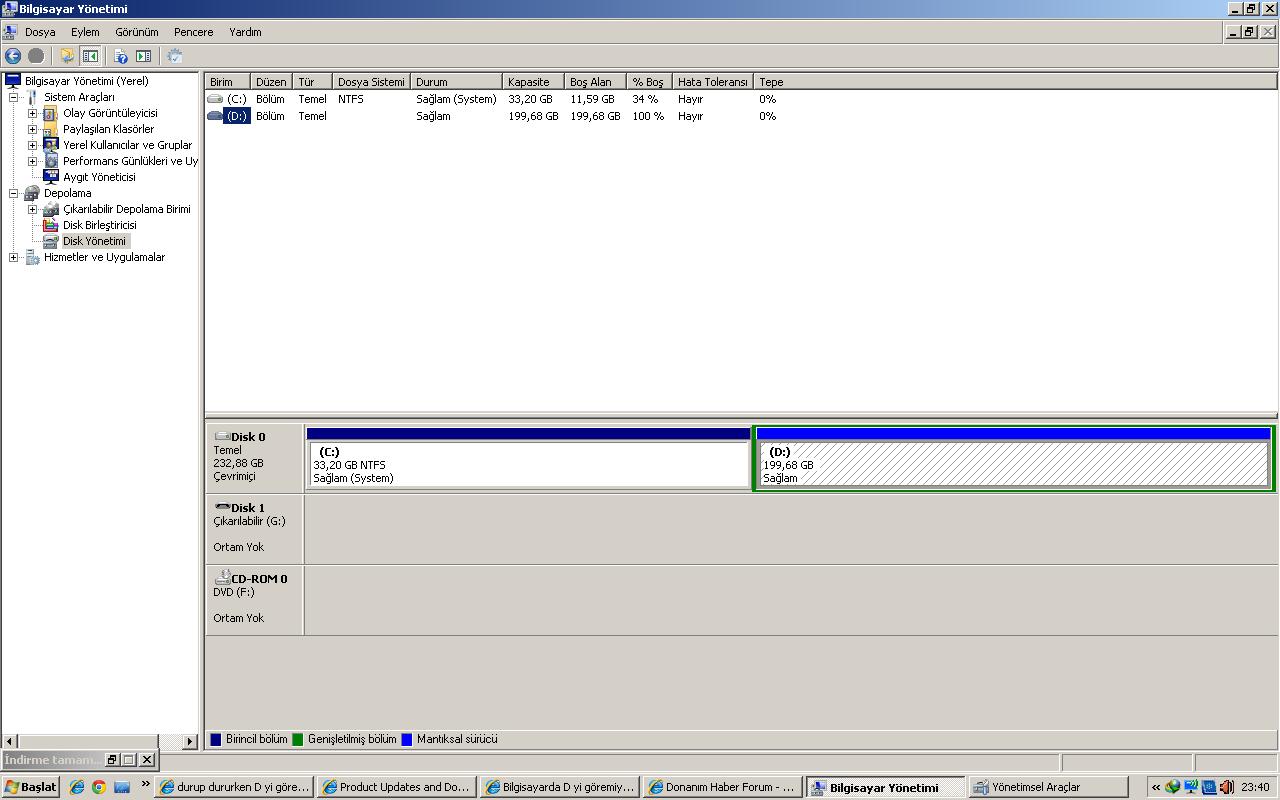Image resolution: width=1280 pixels, height=800 pixels.
Task: Select the (C:) 33,20 GB NTFS partition block
Action: pos(528,459)
